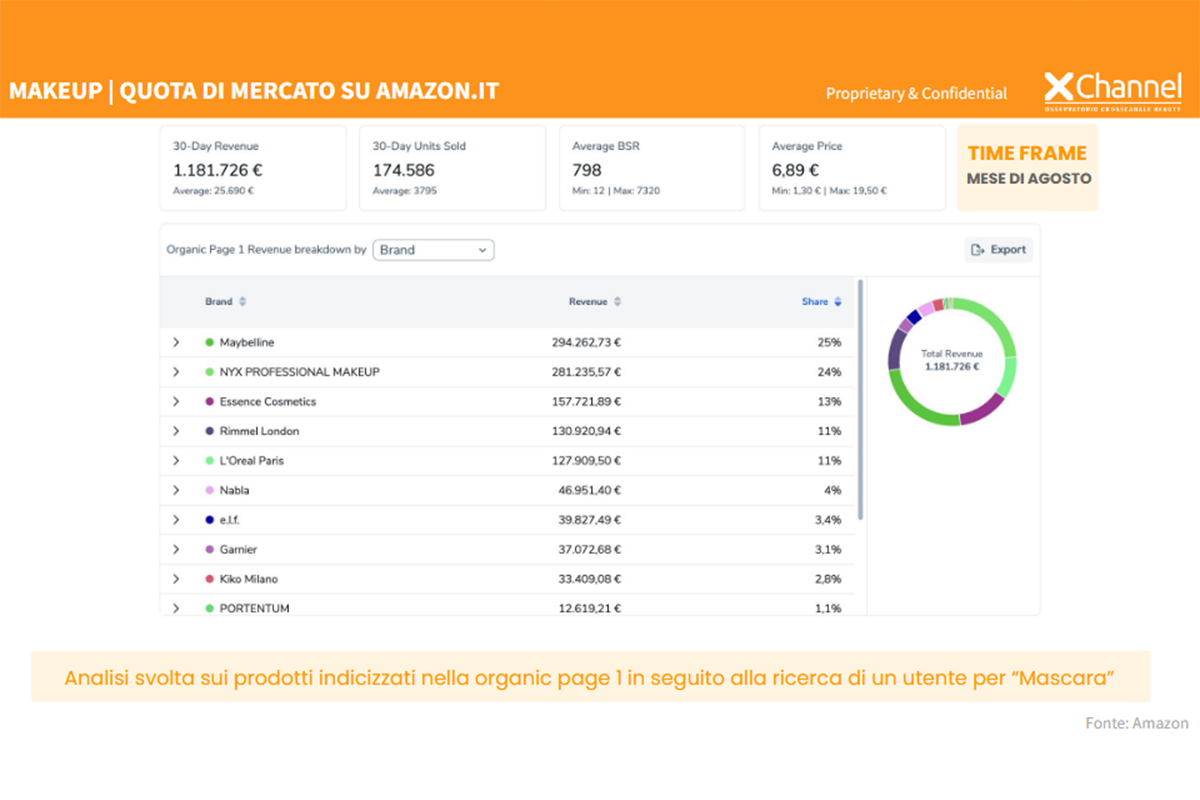This screenshot has height=800, width=1200.
Task: Click the Average Price card
Action: [852, 168]
